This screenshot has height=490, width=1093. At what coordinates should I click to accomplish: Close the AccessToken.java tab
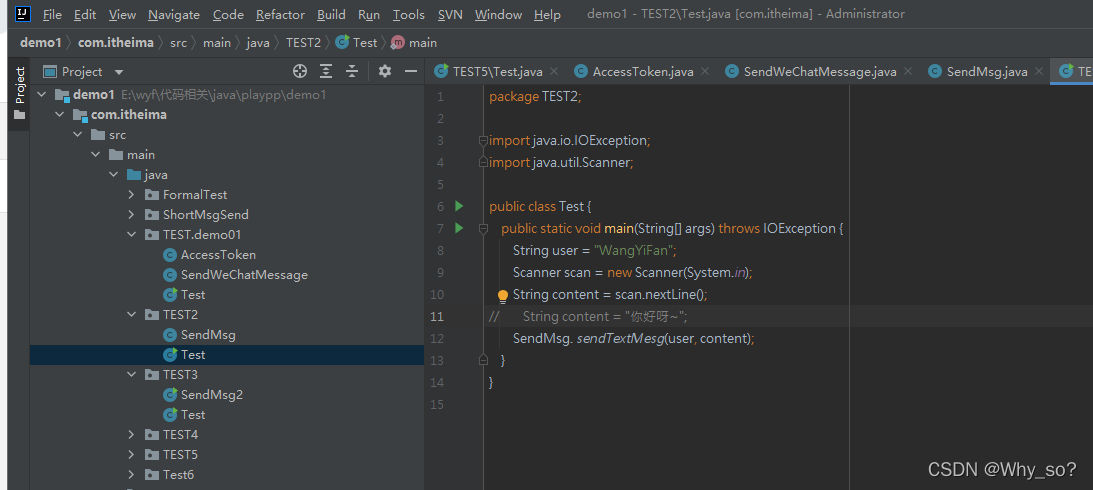click(x=705, y=71)
